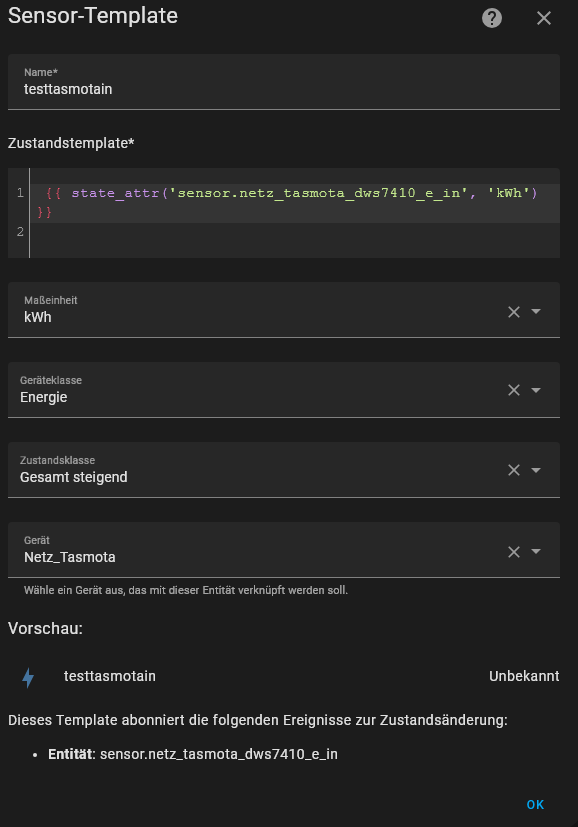Expand the Geräteklasse dropdown arrow
This screenshot has height=827, width=578.
tap(536, 390)
